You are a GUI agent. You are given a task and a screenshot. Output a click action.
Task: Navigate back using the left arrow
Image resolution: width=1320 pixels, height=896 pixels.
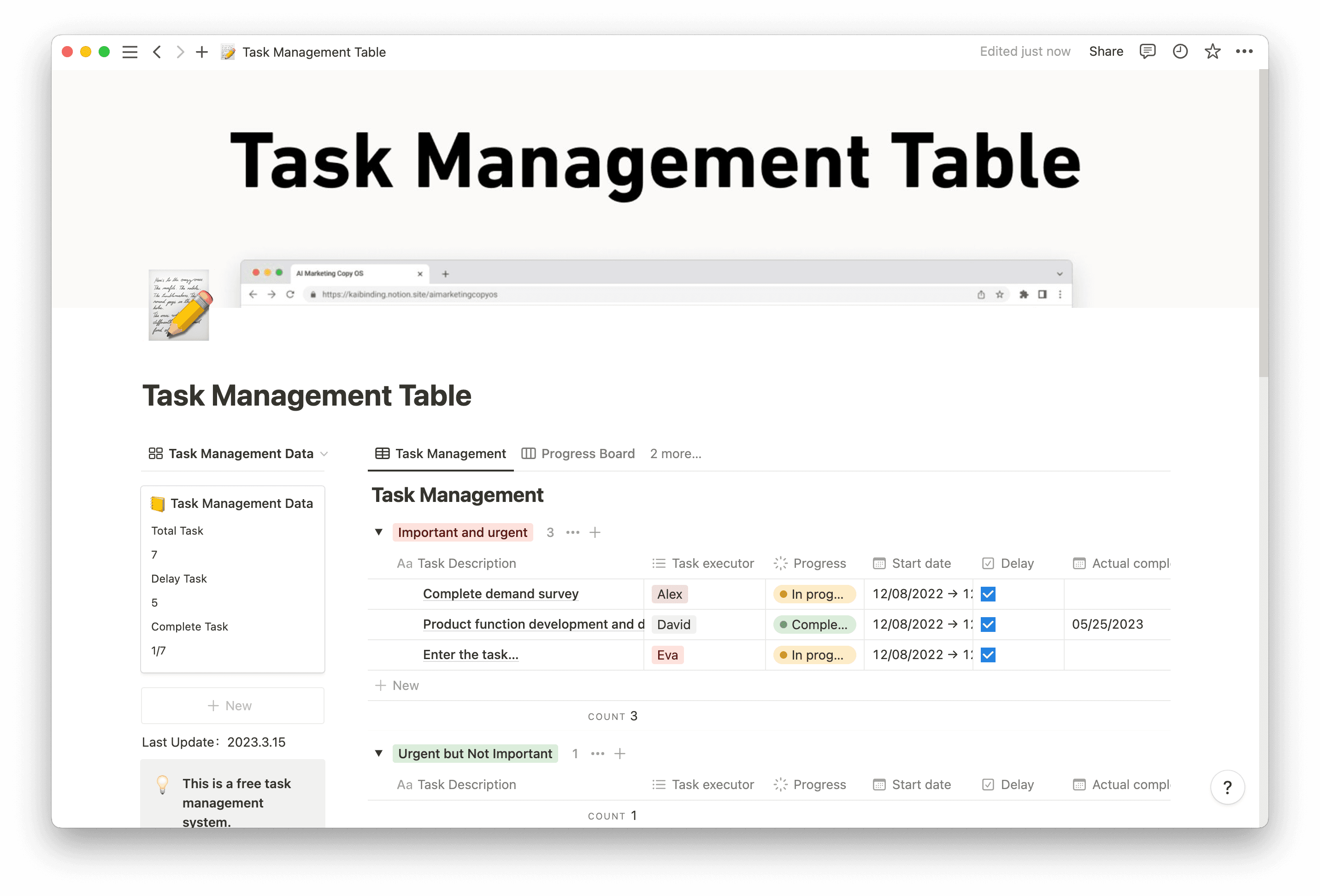pos(157,52)
